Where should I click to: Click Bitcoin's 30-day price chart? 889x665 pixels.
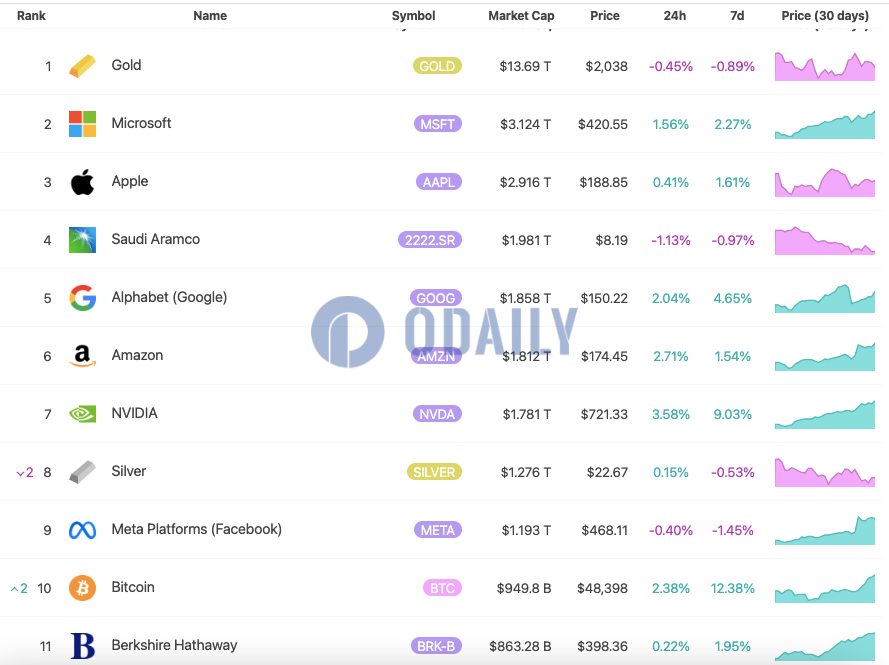pos(825,588)
